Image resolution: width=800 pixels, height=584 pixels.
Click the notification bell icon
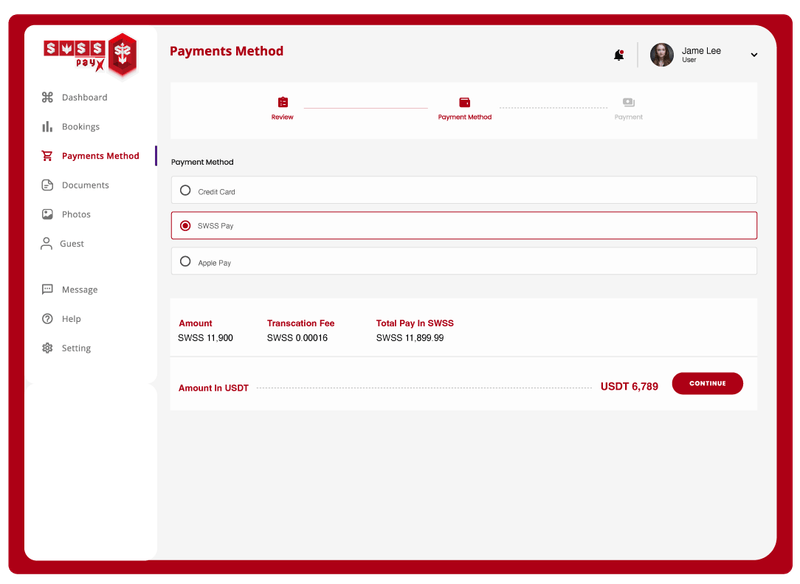pos(618,55)
